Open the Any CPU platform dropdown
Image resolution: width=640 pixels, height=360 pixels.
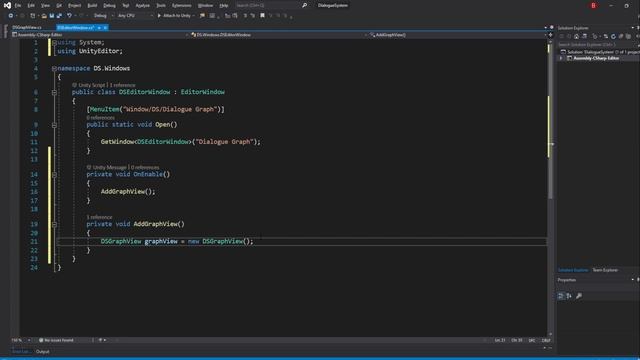point(135,16)
